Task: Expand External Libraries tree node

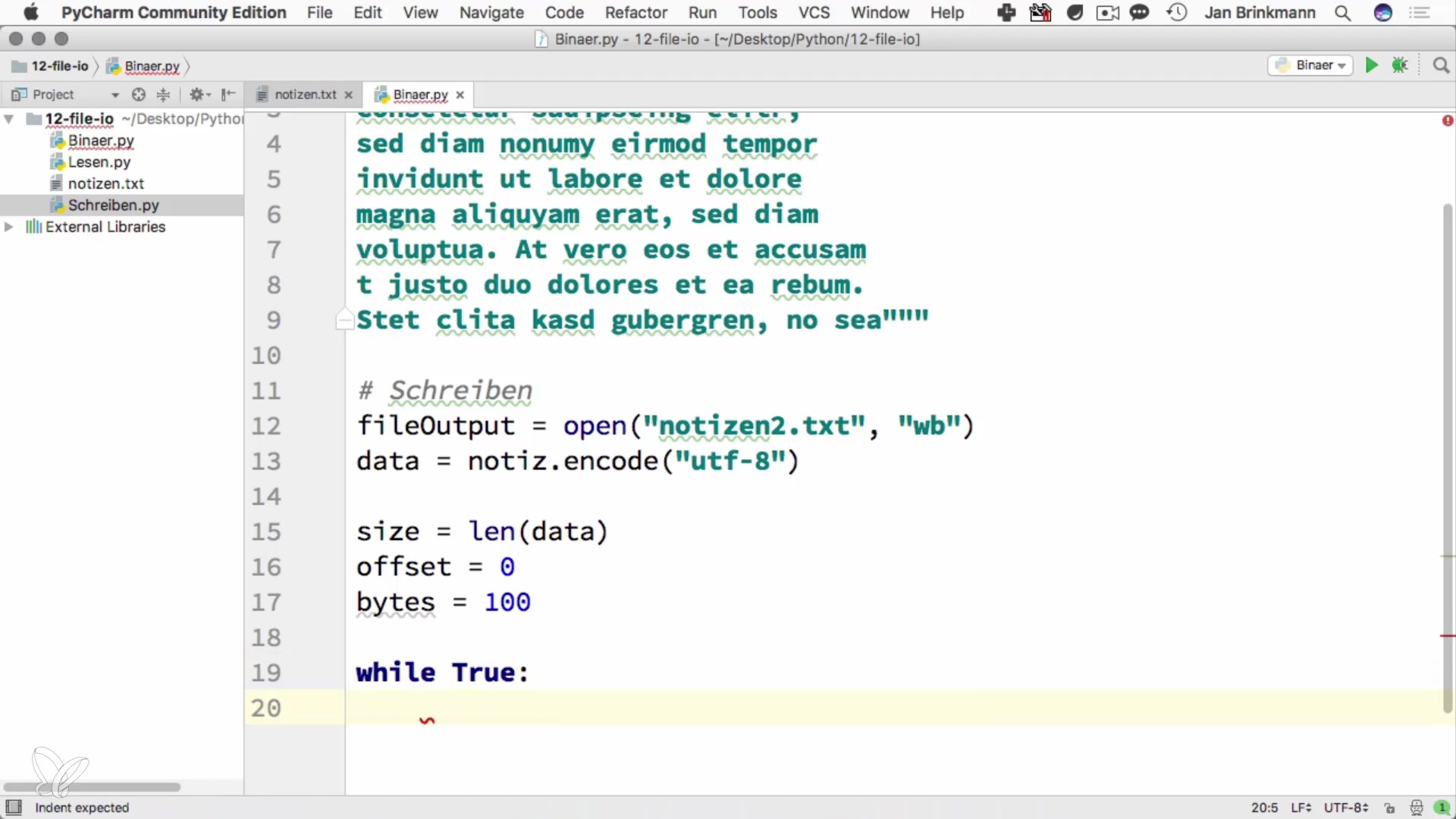Action: click(9, 227)
